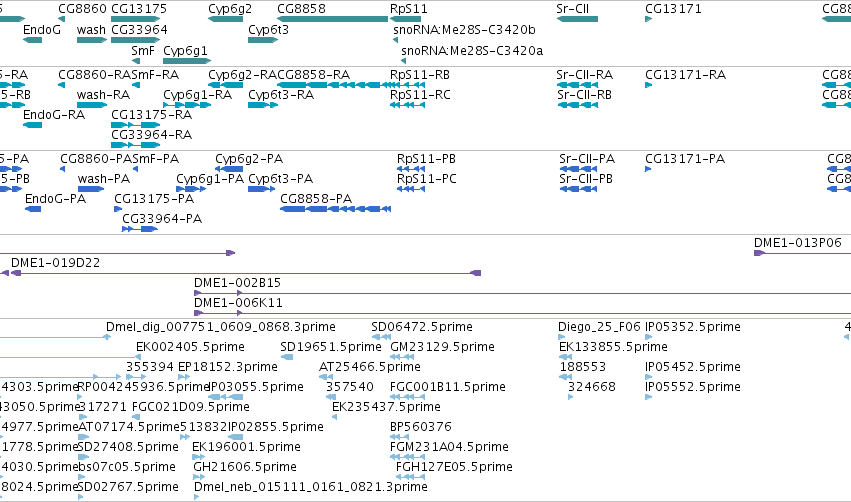851x502 pixels.
Task: Select the Cyp6t3-PA protein label
Action: pos(281,180)
